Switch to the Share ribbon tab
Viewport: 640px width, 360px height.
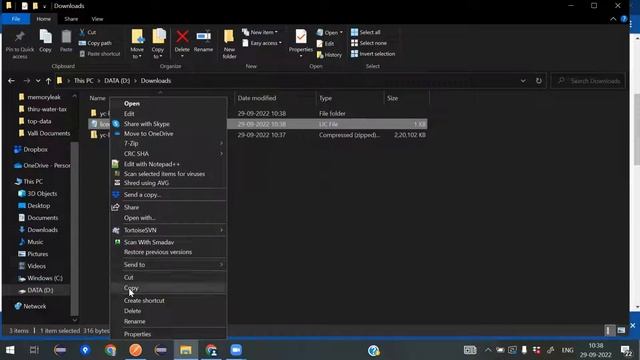click(71, 19)
